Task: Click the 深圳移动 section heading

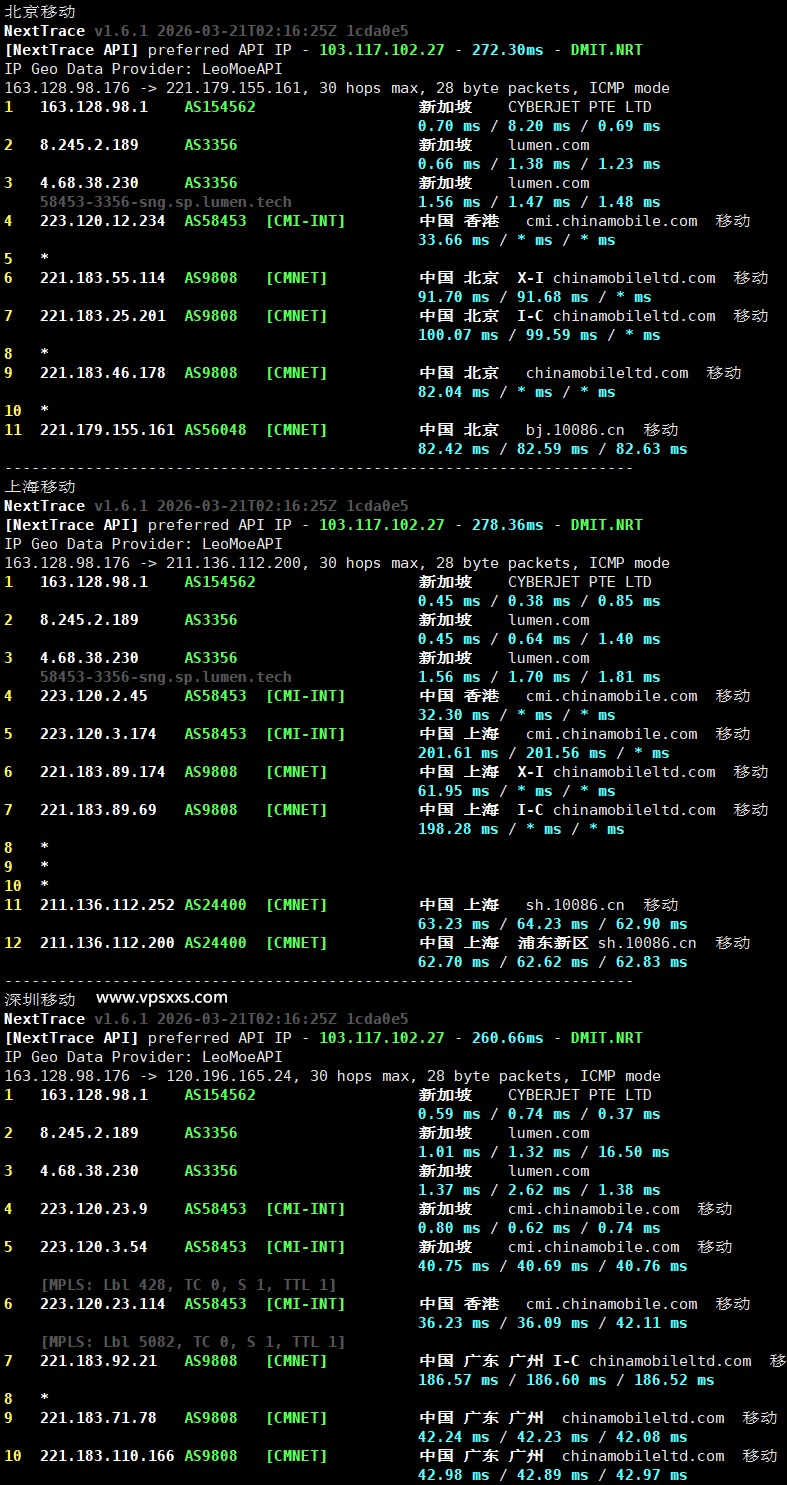Action: click(x=40, y=999)
